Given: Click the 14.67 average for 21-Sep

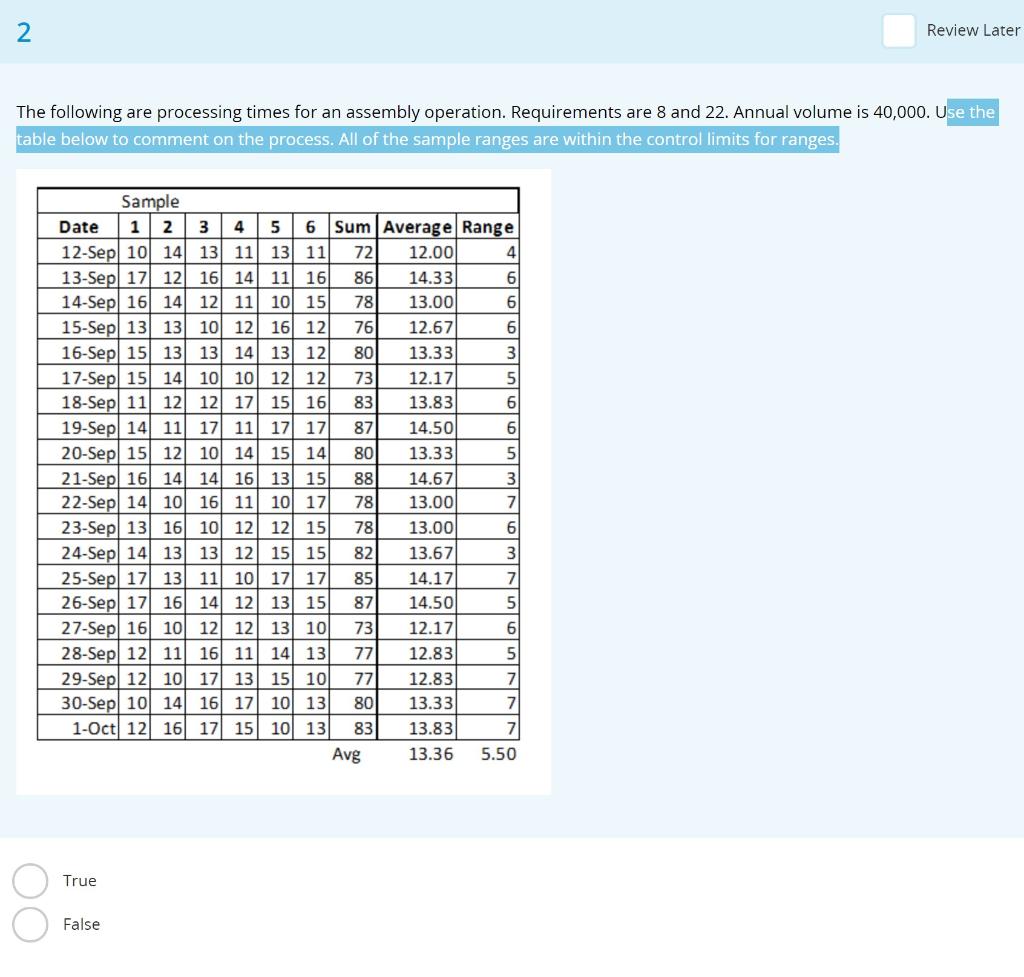Looking at the screenshot, I should tap(431, 477).
